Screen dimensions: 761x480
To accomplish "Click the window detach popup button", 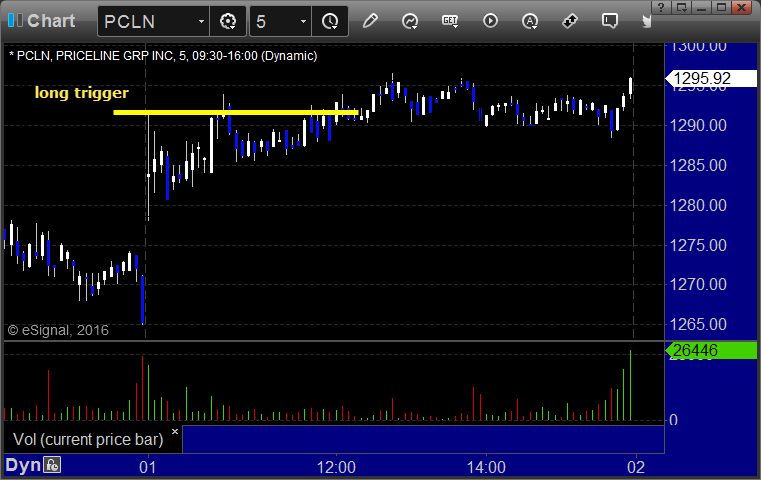I will click(x=681, y=7).
